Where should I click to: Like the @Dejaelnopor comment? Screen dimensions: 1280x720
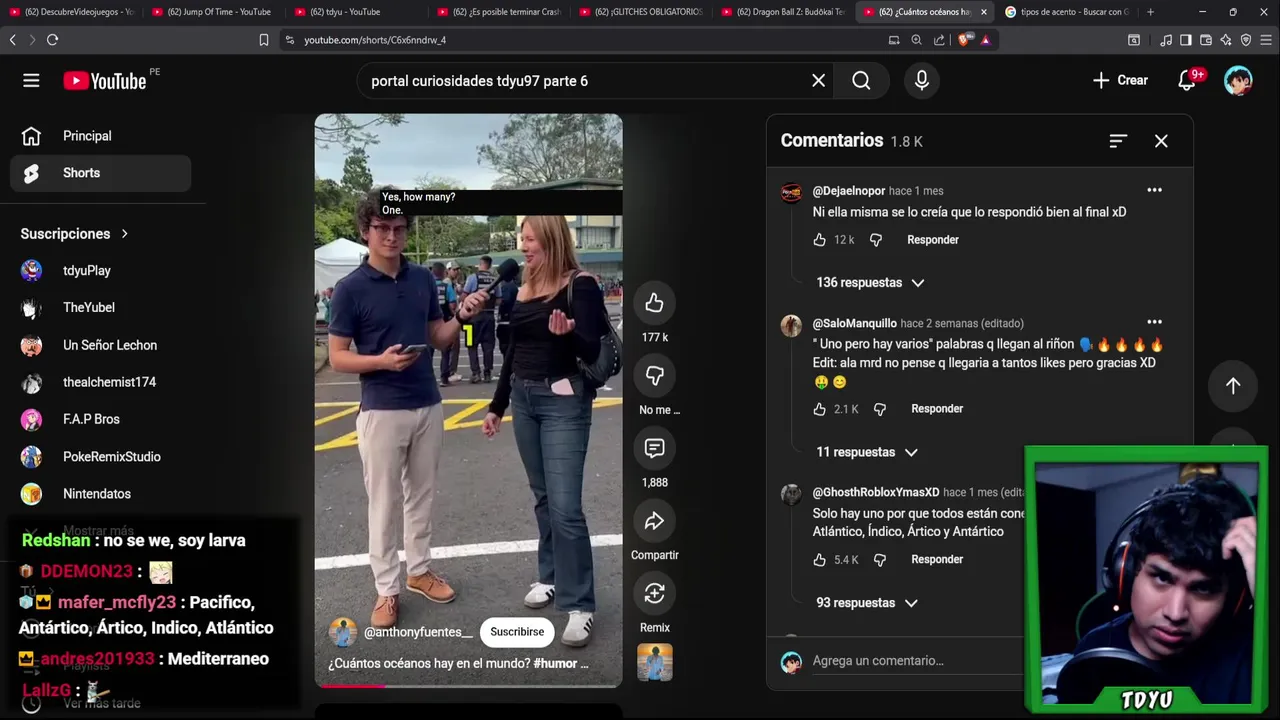[820, 240]
